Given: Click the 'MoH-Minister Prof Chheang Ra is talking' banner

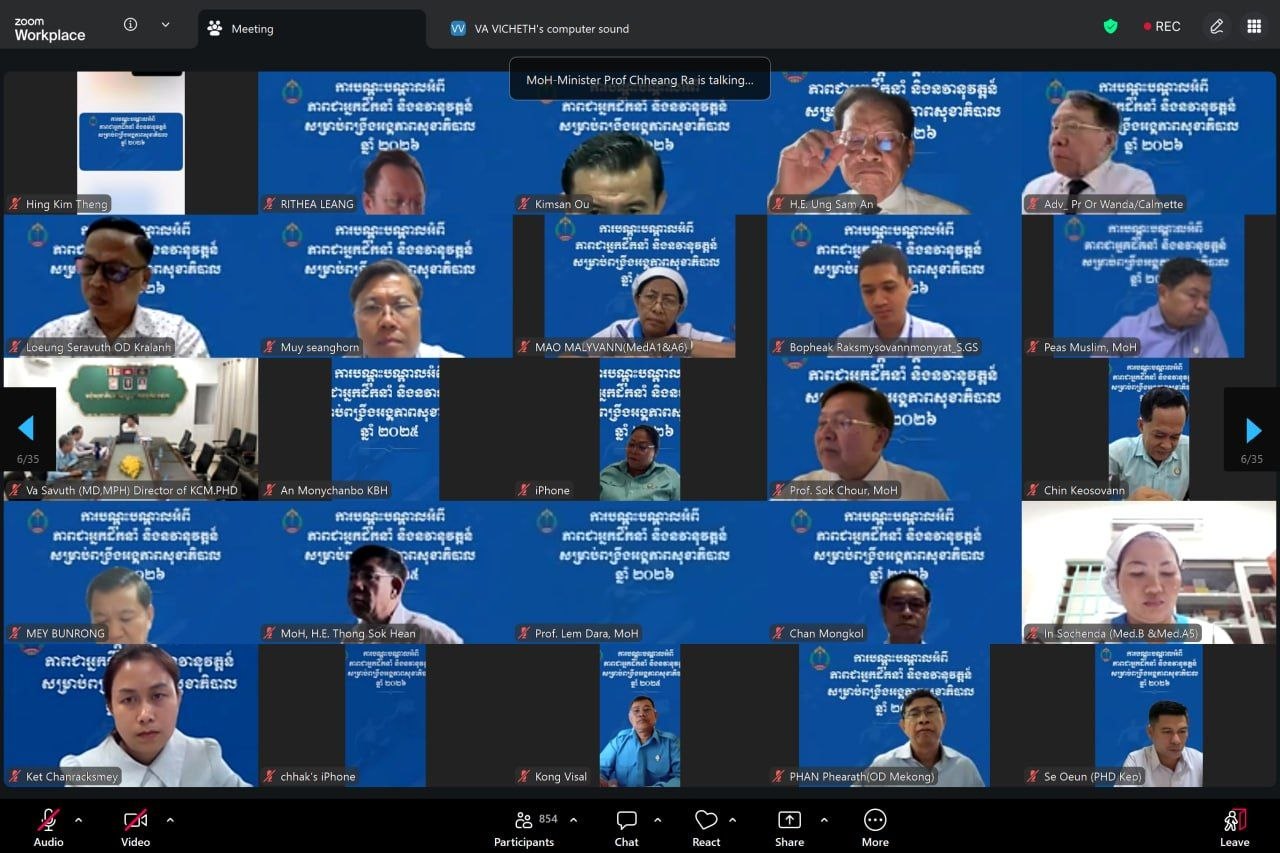Looking at the screenshot, I should pos(640,79).
